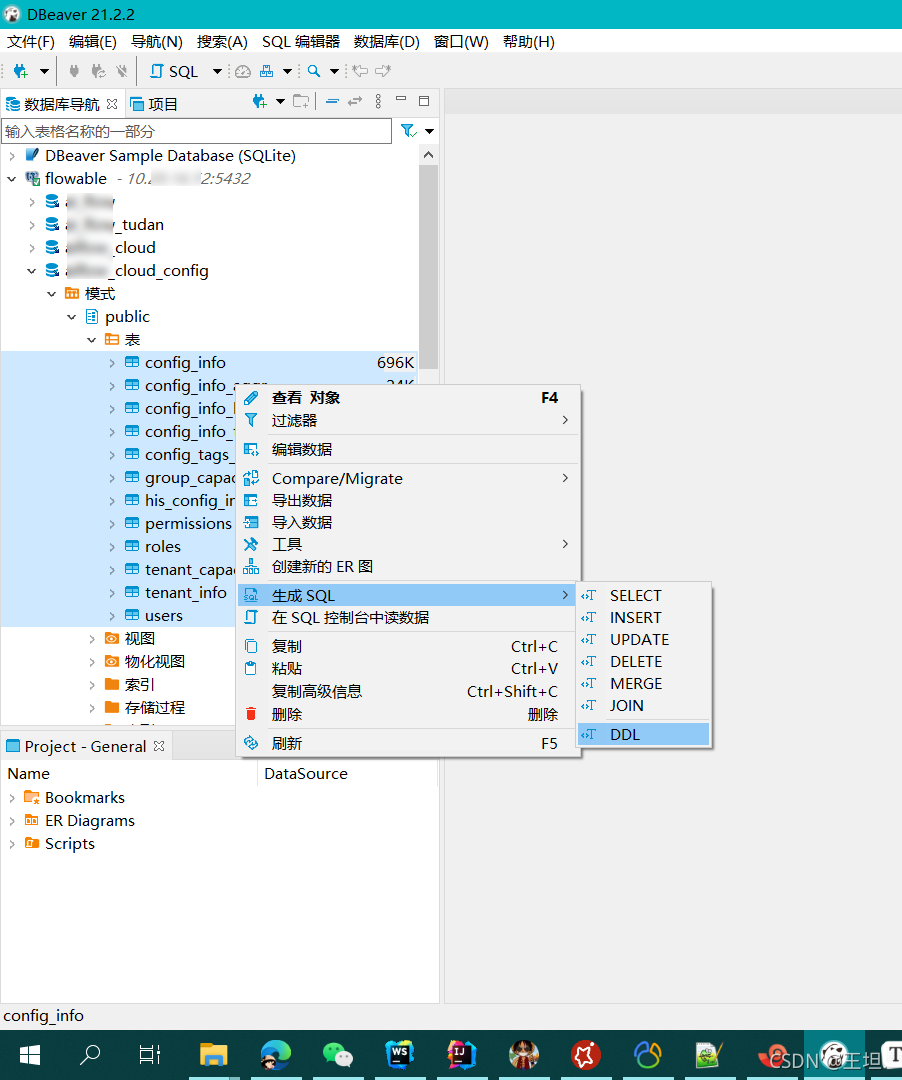Choose 刷新 in the context menu

[409, 743]
